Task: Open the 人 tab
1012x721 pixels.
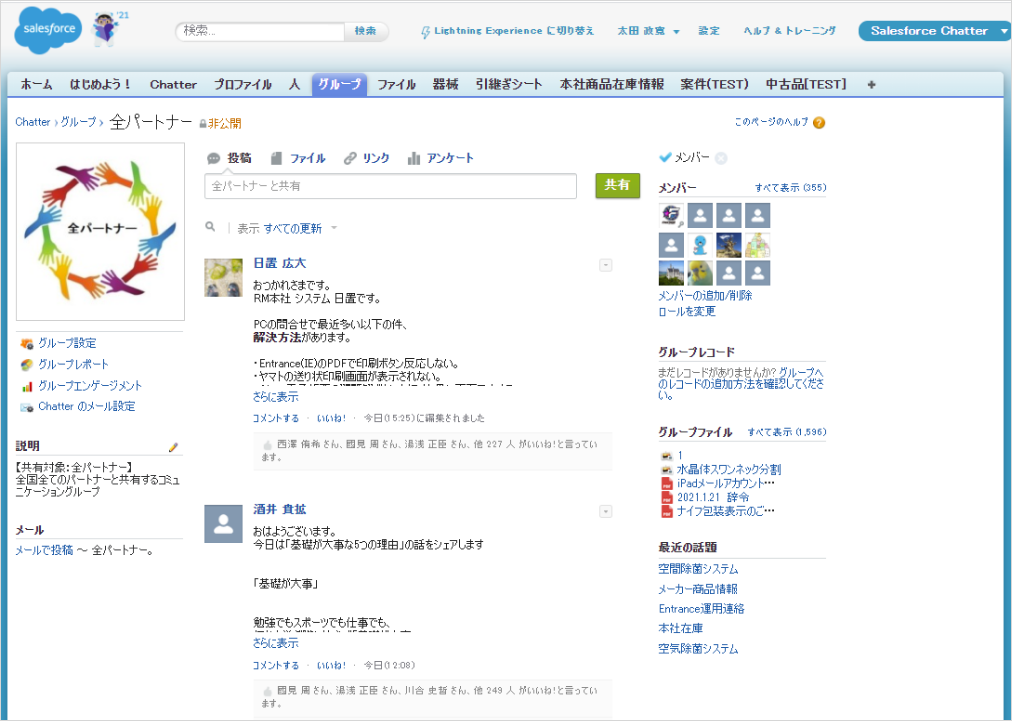Action: (x=294, y=85)
